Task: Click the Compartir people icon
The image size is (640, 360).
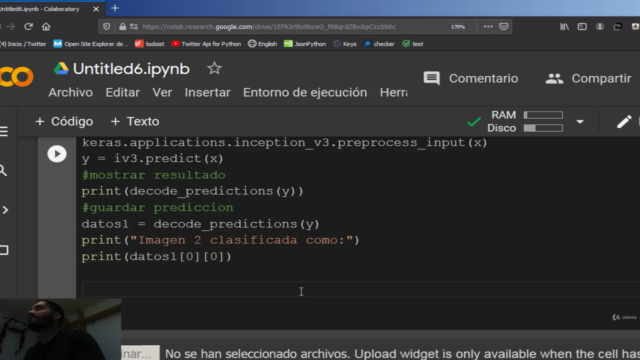Action: pyautogui.click(x=554, y=78)
